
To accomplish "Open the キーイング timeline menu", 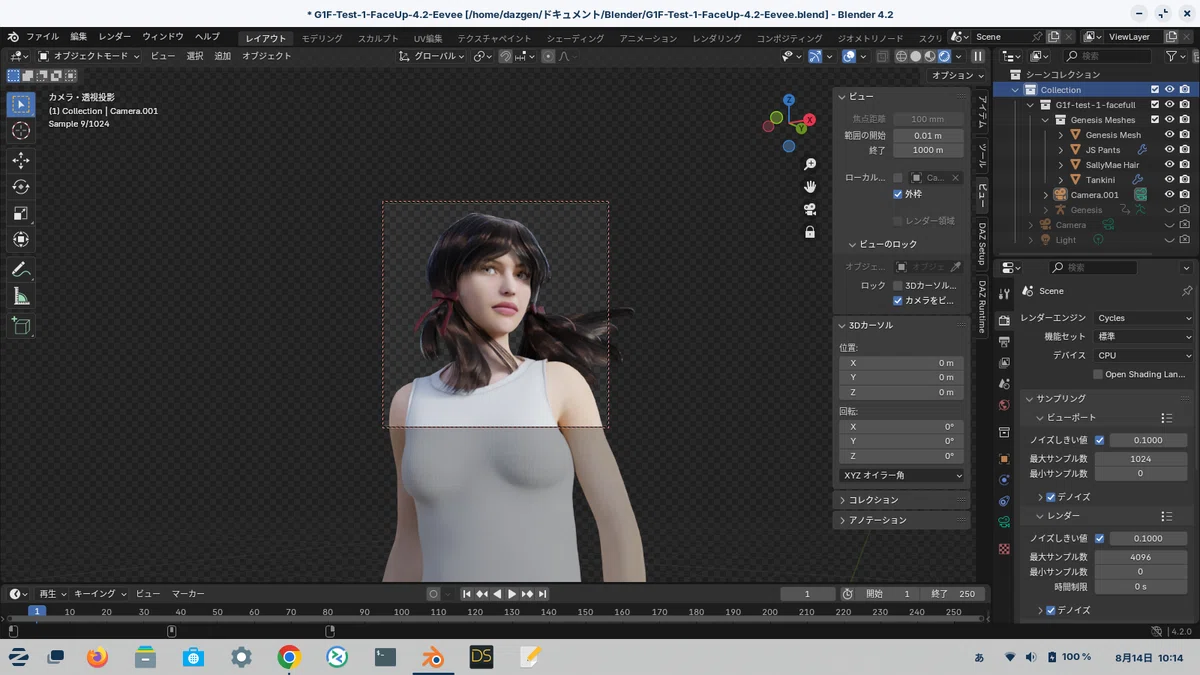I will (99, 594).
